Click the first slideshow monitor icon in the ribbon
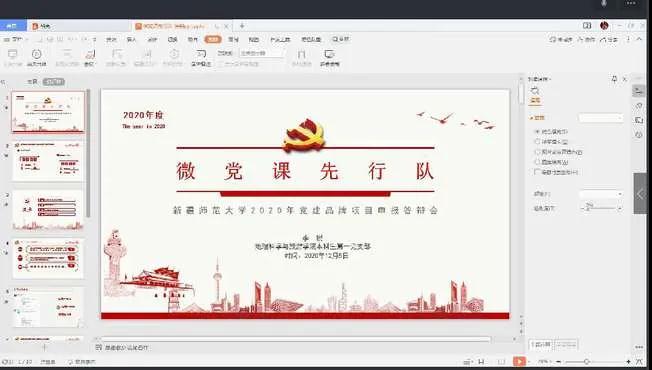Viewport: 652px width, 370px height. point(12,58)
